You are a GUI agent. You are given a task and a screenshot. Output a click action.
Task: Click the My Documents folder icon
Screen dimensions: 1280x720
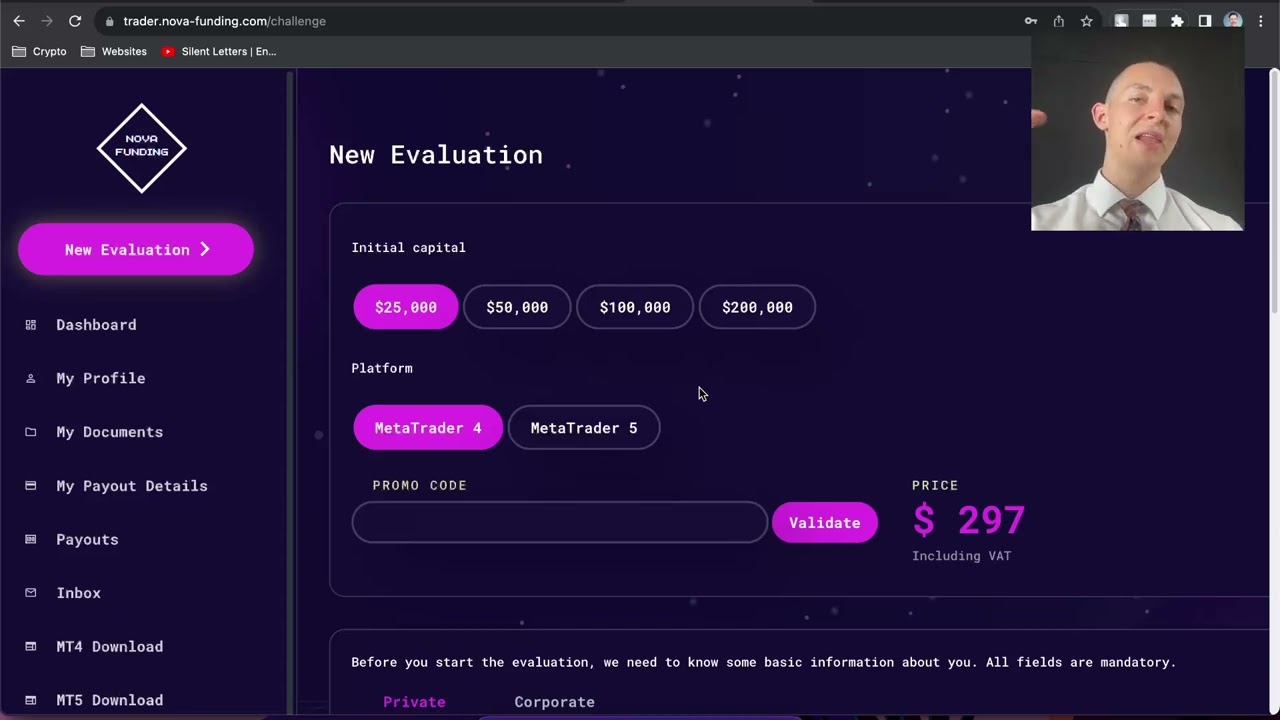click(31, 432)
